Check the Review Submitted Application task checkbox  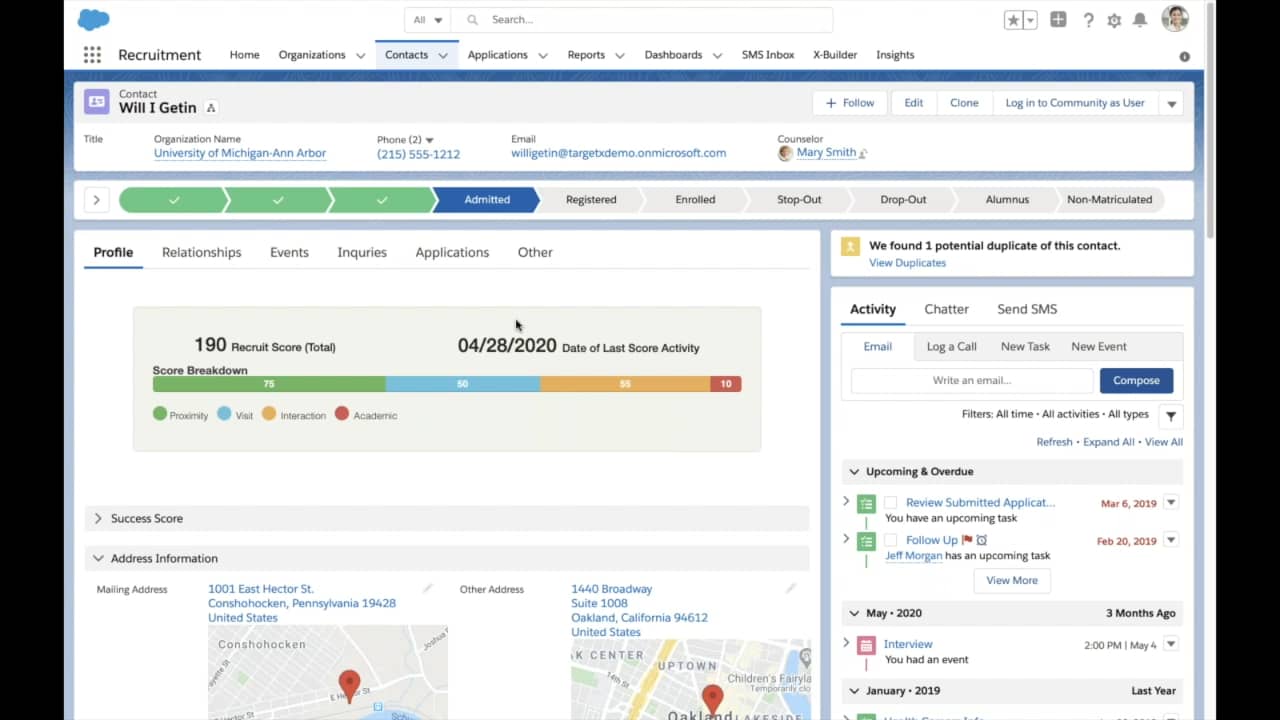(890, 503)
